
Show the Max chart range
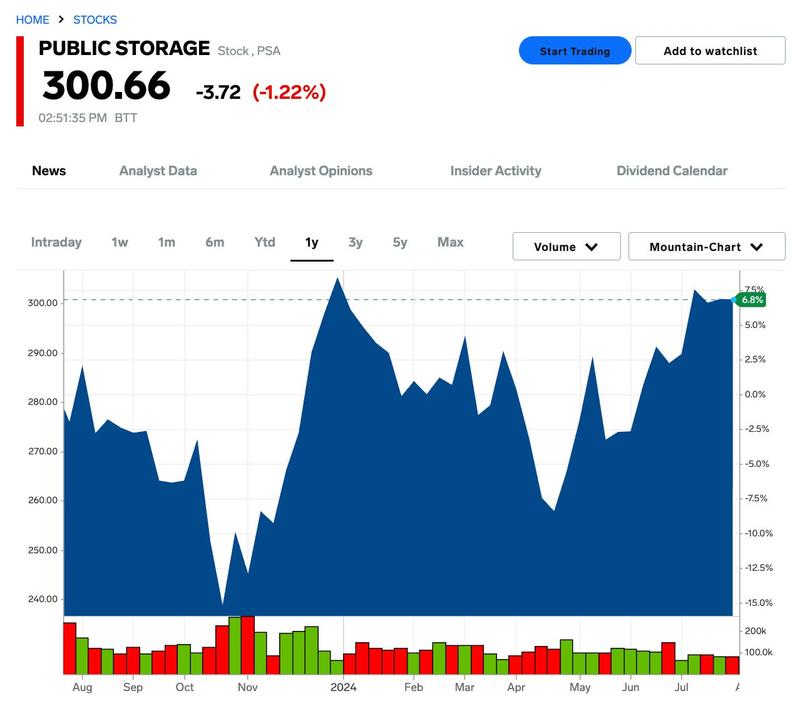[x=451, y=242]
